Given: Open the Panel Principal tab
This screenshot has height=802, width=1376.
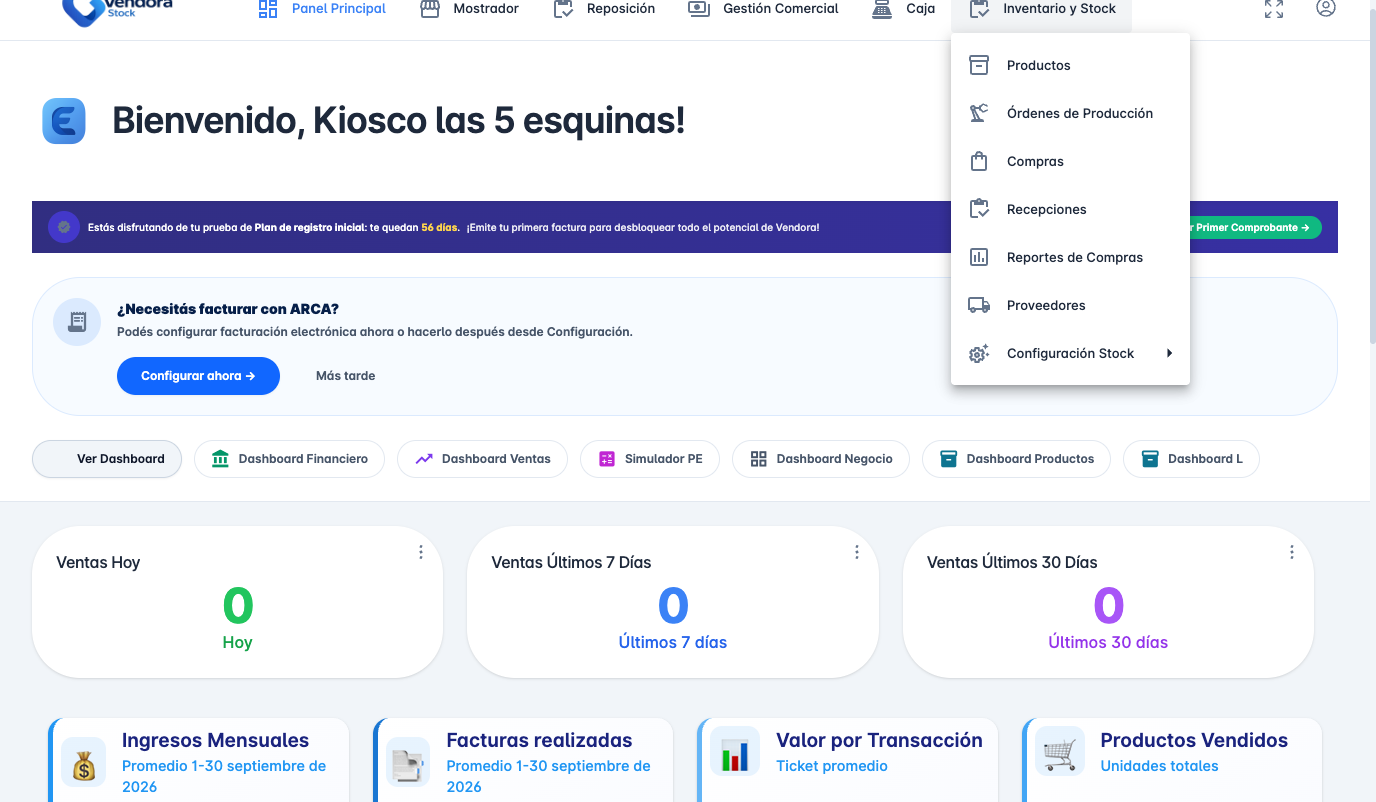Looking at the screenshot, I should (x=322, y=9).
